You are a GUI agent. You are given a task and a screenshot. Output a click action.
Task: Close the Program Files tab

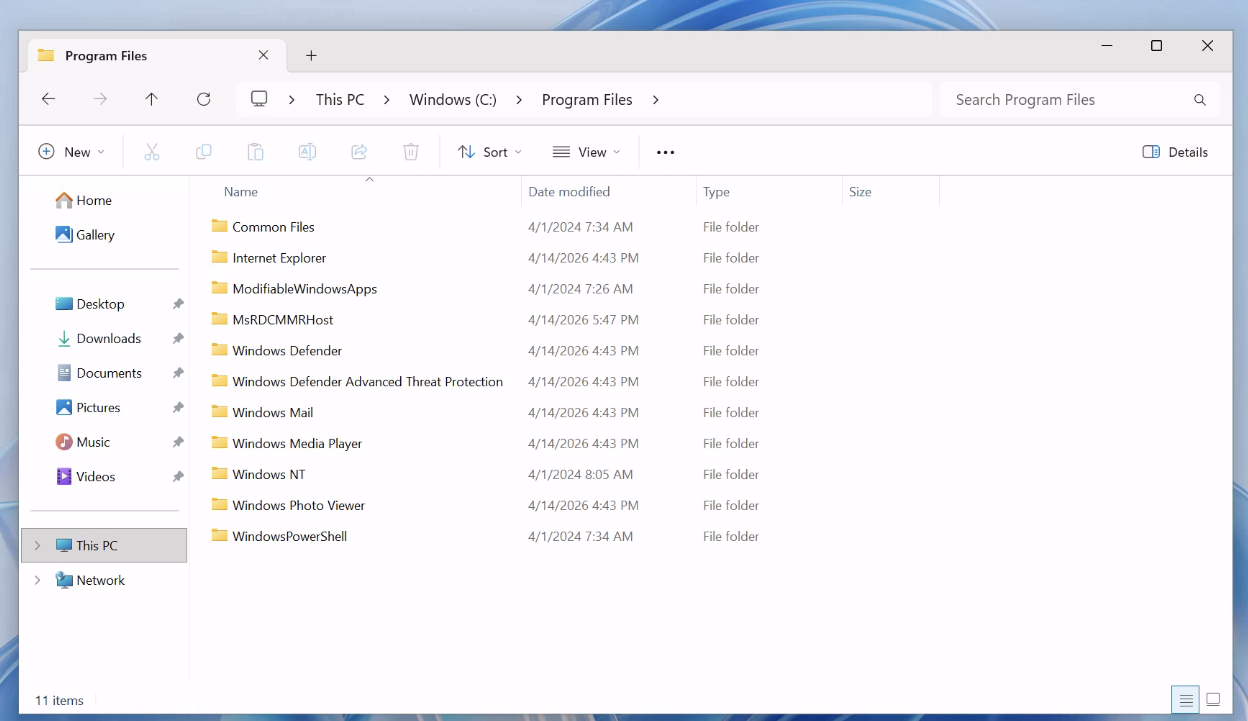[x=264, y=56]
